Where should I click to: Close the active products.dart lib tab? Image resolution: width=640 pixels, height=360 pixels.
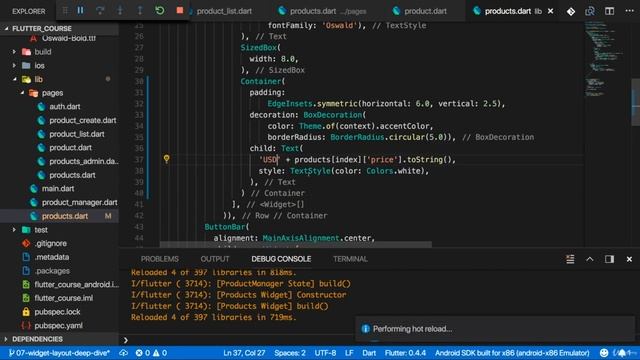pyautogui.click(x=551, y=11)
